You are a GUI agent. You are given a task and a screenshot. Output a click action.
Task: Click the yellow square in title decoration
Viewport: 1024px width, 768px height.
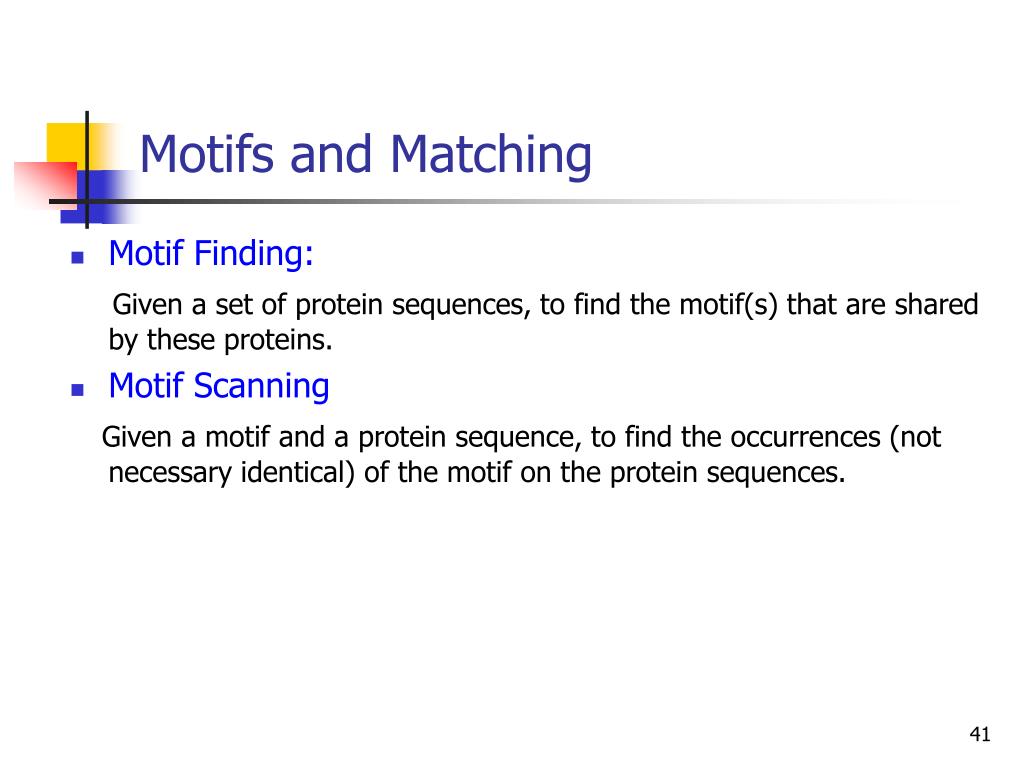point(67,143)
